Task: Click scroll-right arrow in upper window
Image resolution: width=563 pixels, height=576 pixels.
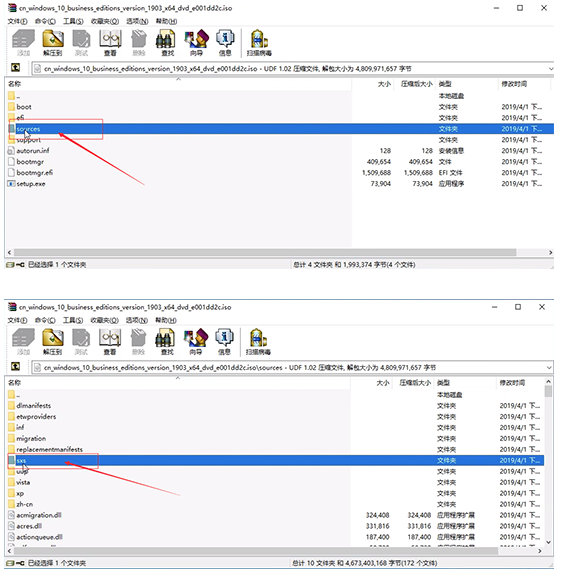Action: pos(551,252)
